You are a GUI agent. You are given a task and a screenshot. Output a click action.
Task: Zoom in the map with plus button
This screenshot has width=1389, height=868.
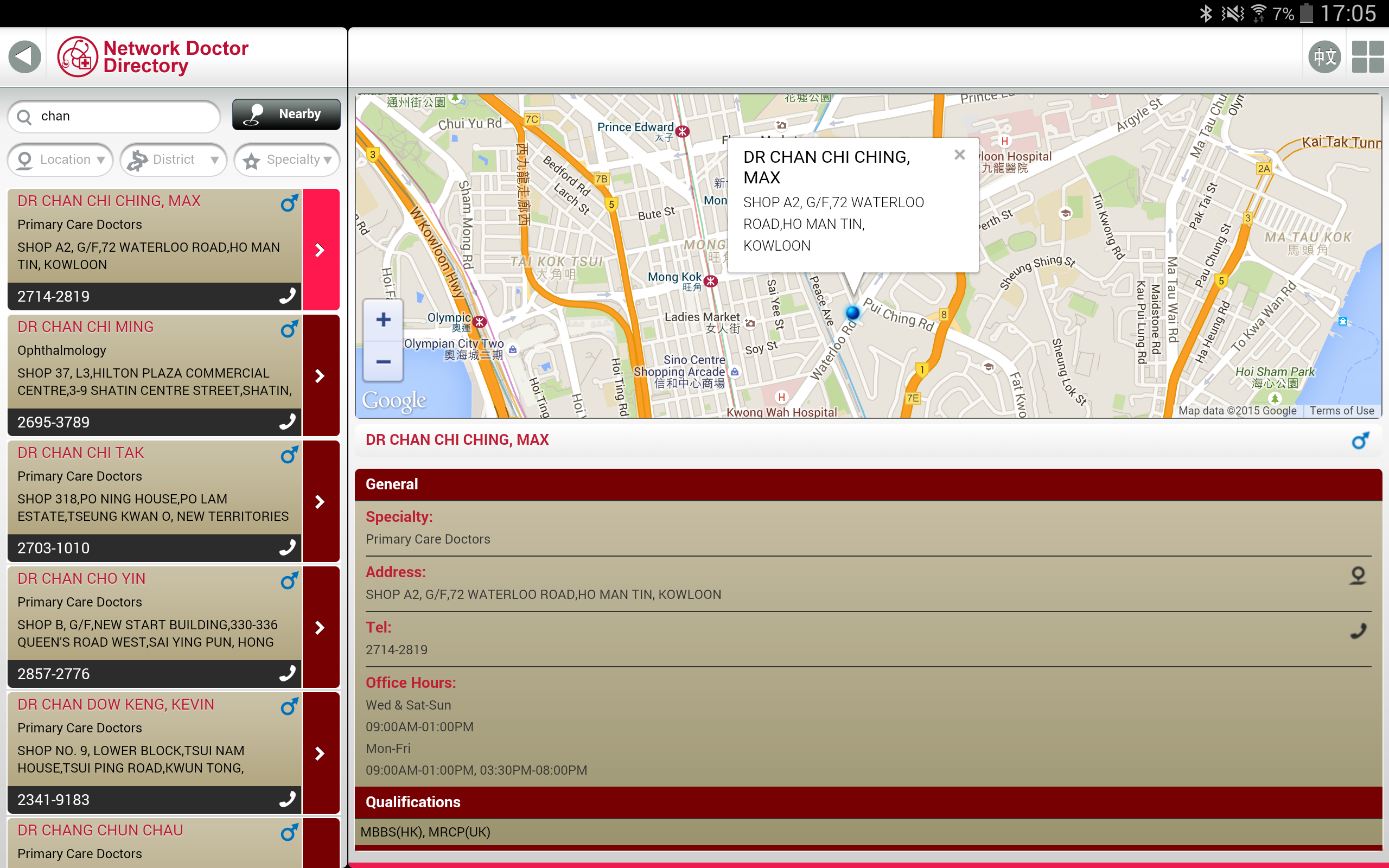pyautogui.click(x=384, y=320)
